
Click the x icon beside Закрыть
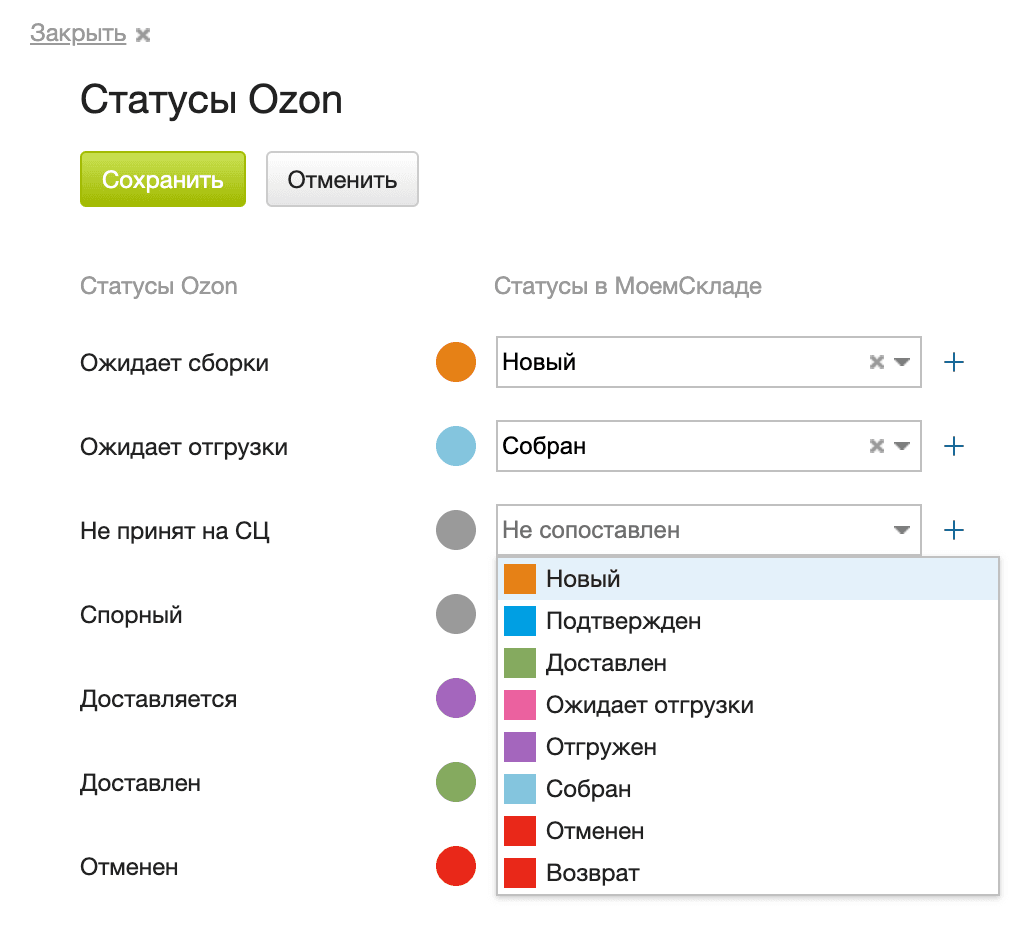(x=143, y=35)
